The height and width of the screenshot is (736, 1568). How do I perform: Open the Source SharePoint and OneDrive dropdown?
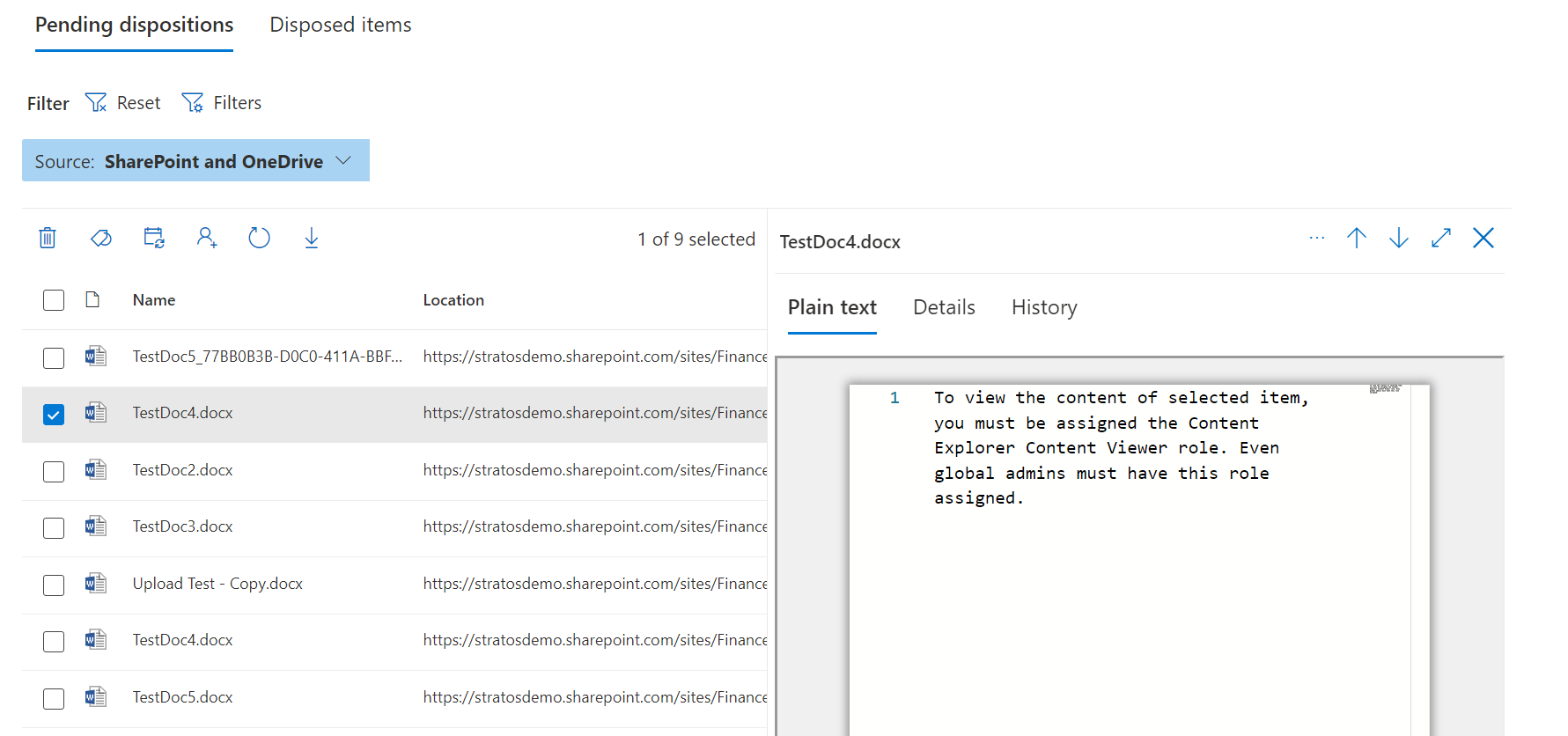pos(195,161)
